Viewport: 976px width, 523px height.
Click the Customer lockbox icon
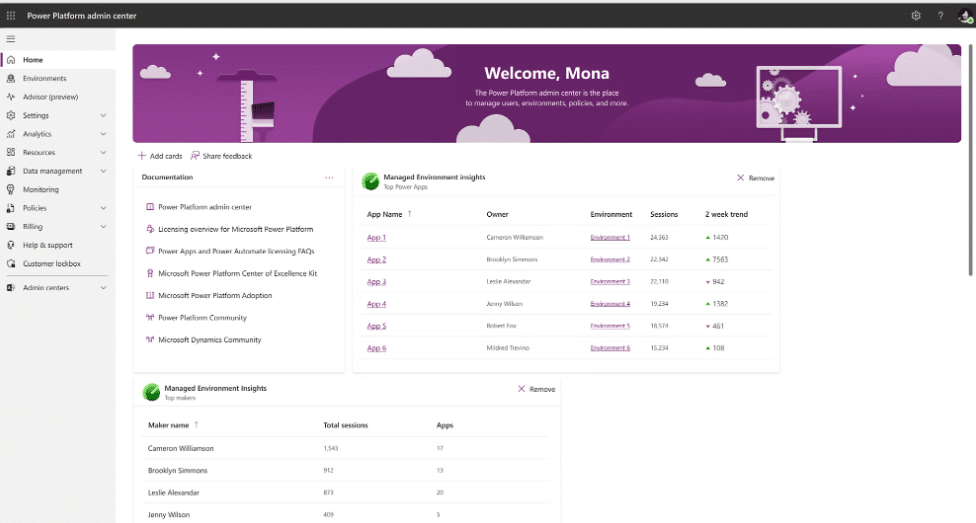point(11,263)
